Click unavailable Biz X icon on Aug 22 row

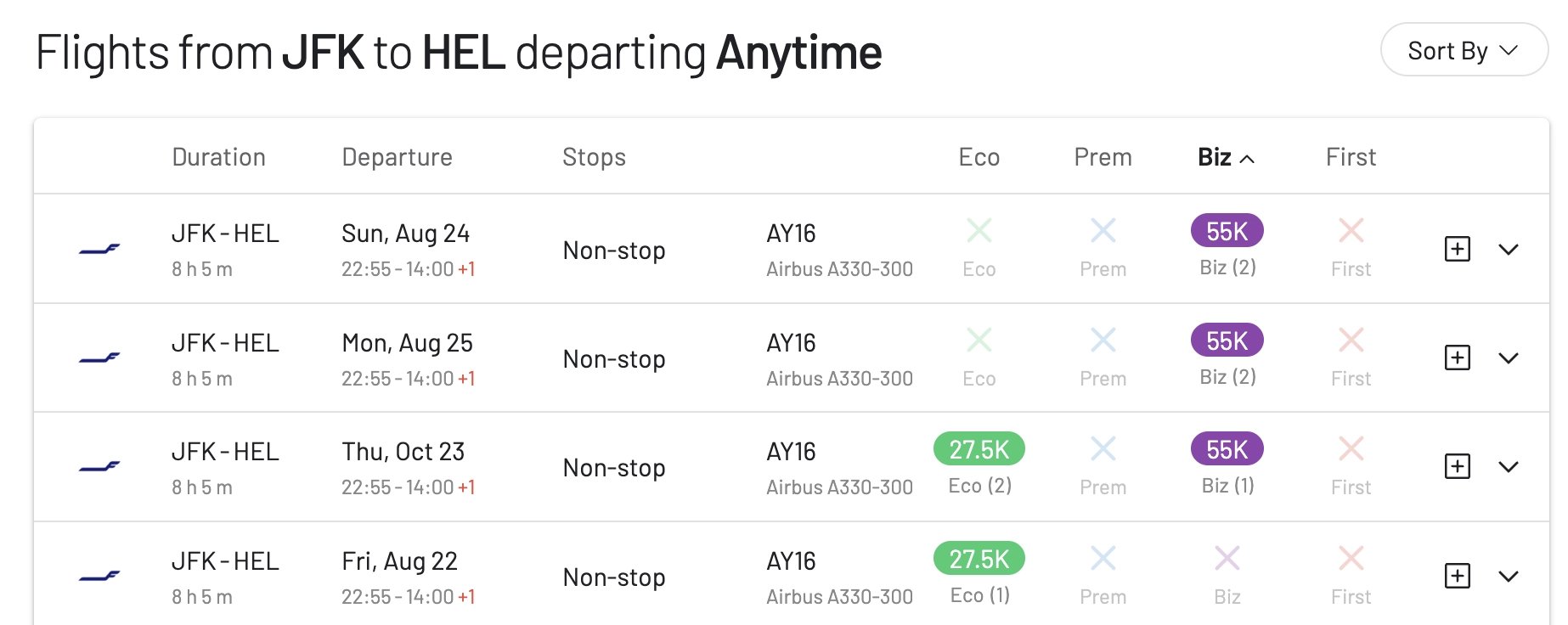[1227, 558]
